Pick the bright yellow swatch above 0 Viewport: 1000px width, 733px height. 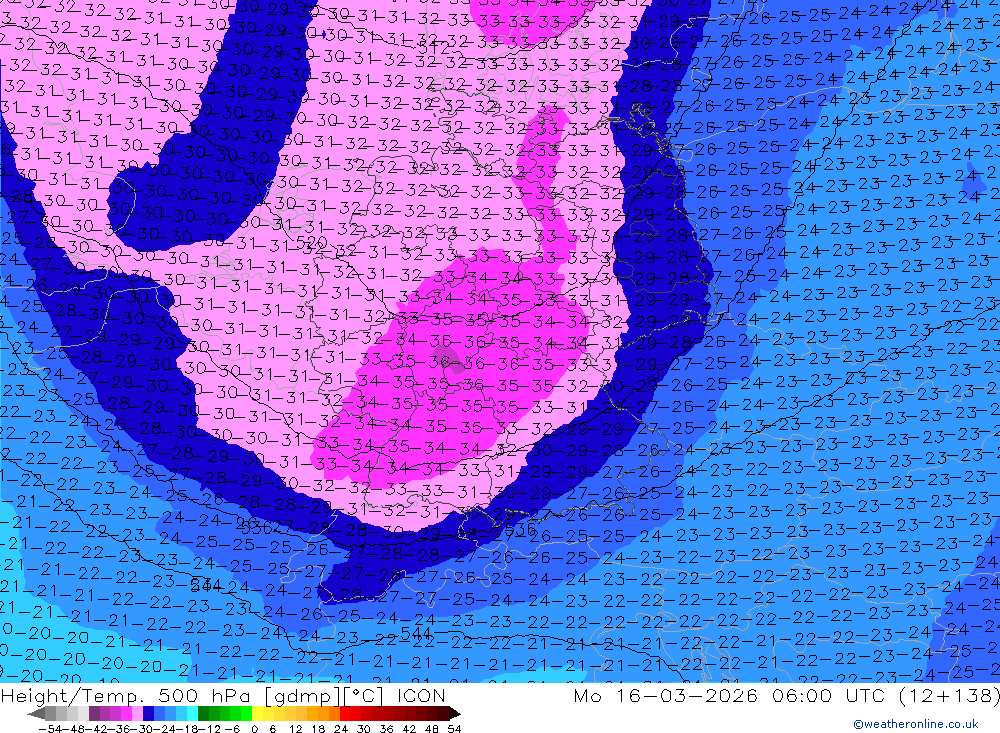[x=258, y=714]
